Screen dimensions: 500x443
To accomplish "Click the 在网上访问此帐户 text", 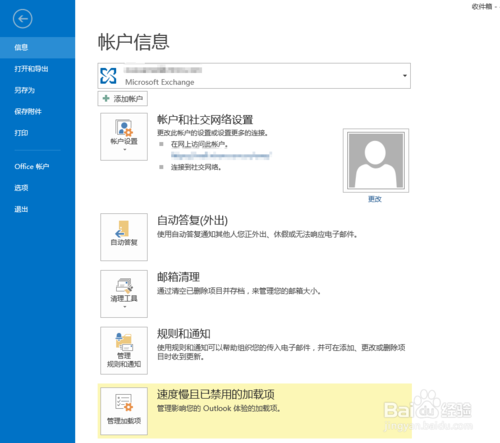I will (x=199, y=144).
